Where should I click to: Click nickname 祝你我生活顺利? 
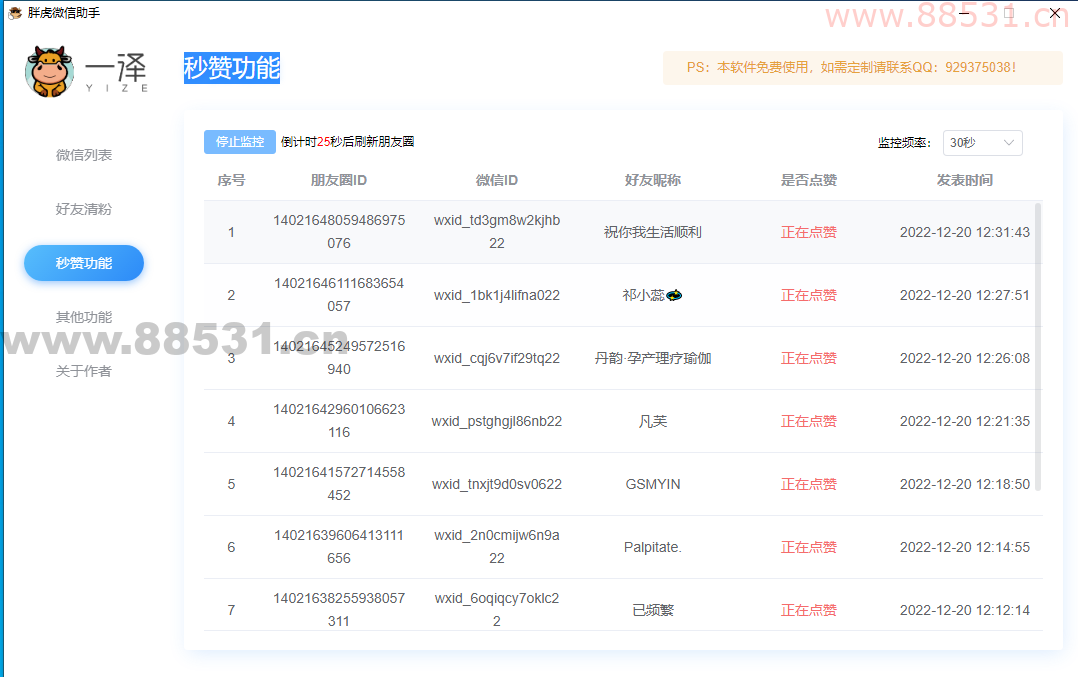(652, 232)
